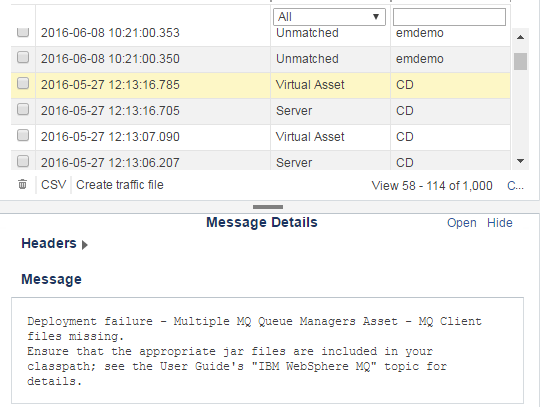The image size is (544, 407).
Task: Select the 12:13:06.207 Server row
Action: coord(261,161)
